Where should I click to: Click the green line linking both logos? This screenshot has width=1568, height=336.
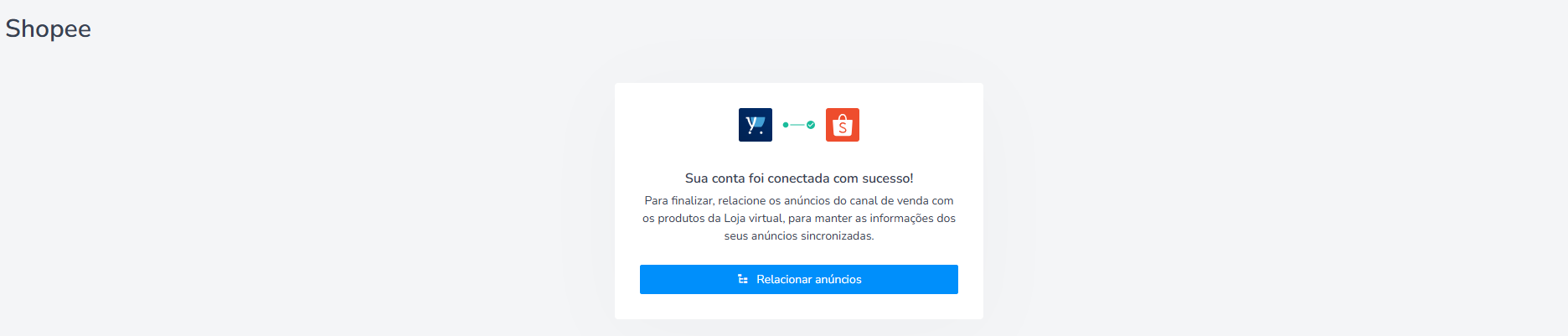797,125
